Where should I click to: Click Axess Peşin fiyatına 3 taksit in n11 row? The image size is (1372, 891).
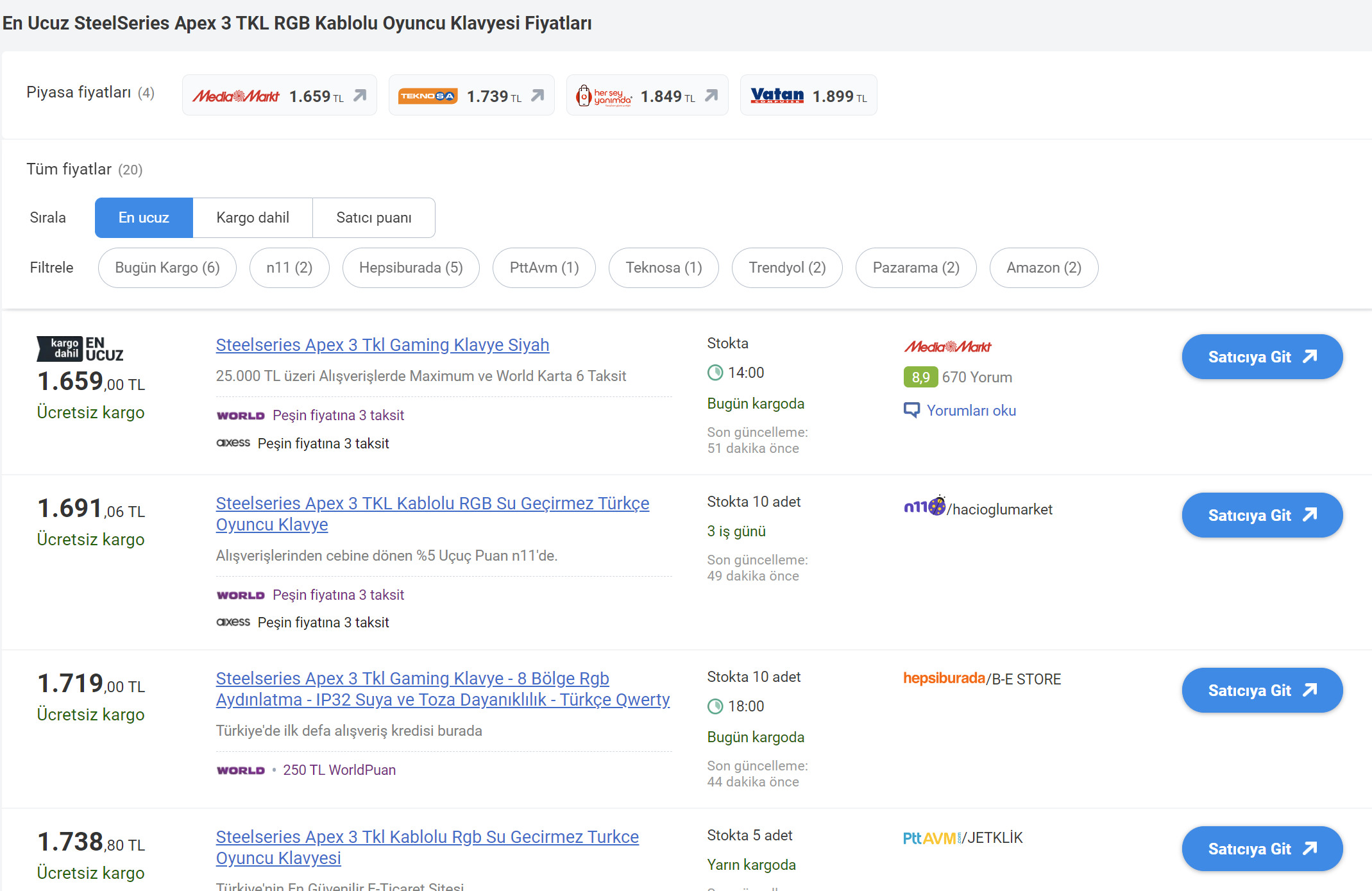click(x=323, y=622)
